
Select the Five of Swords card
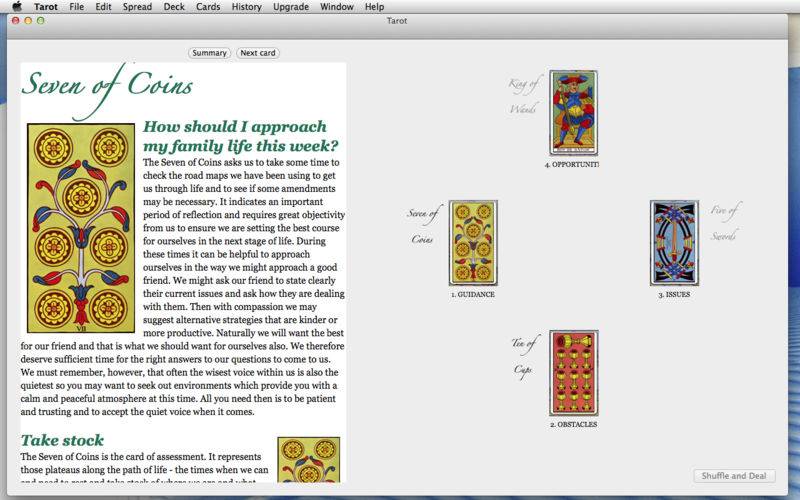tap(674, 243)
